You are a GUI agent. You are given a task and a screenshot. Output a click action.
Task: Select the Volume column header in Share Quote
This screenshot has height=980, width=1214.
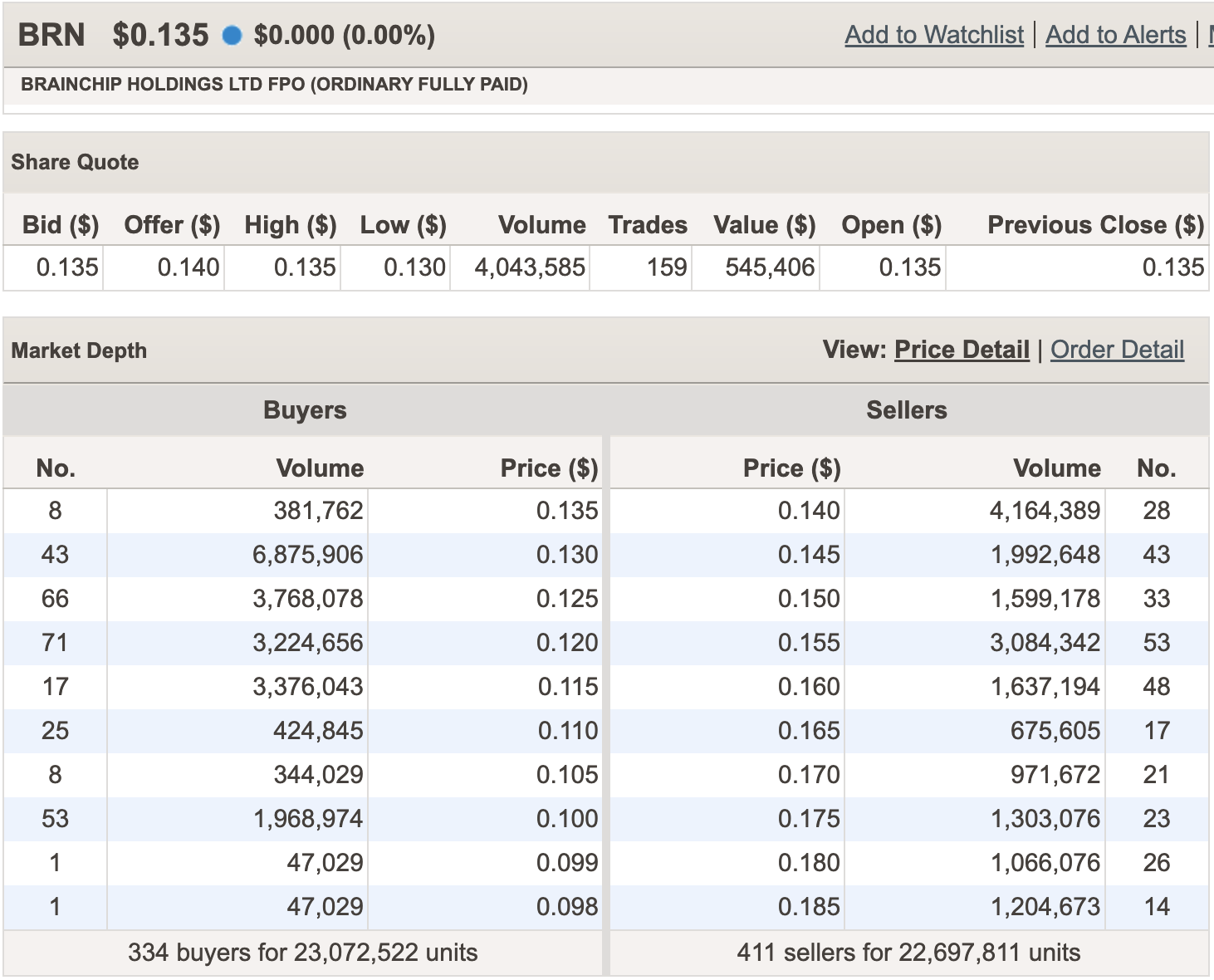[541, 225]
